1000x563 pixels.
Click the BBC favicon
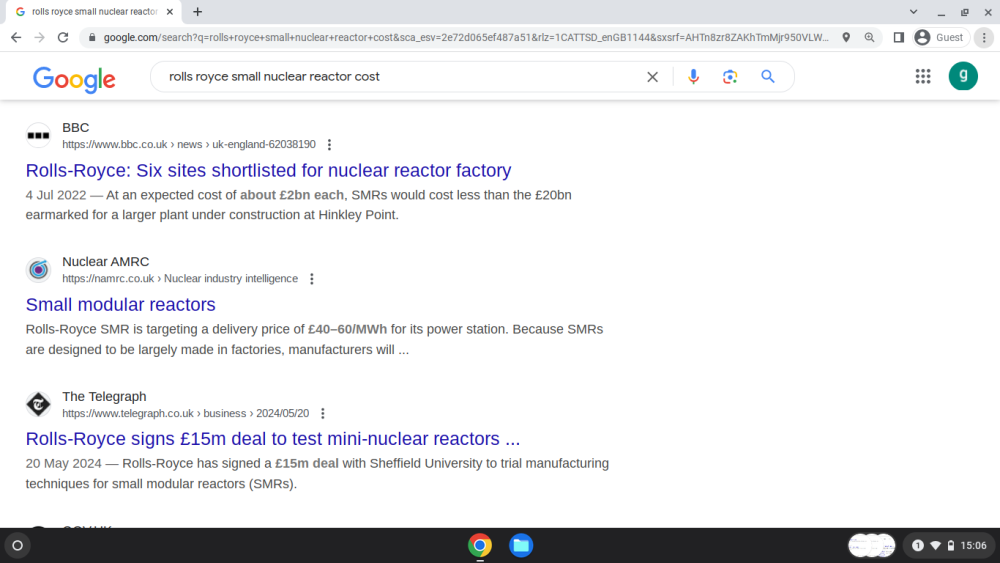click(x=38, y=135)
